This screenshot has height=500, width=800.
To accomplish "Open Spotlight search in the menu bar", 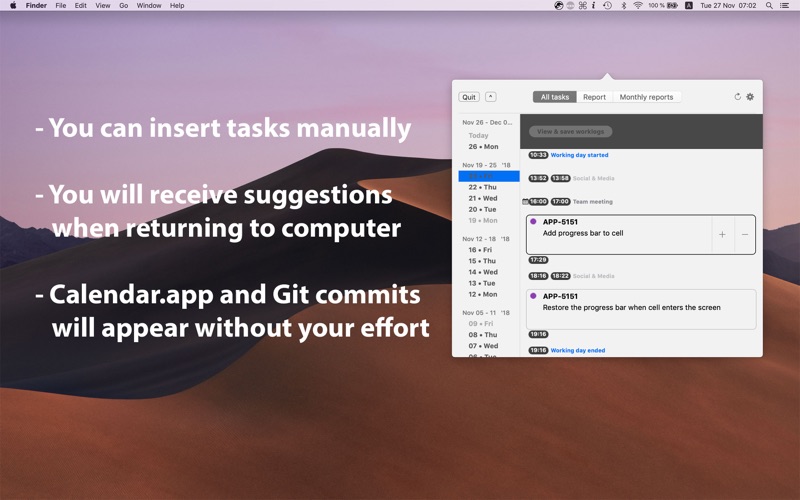I will 769,6.
